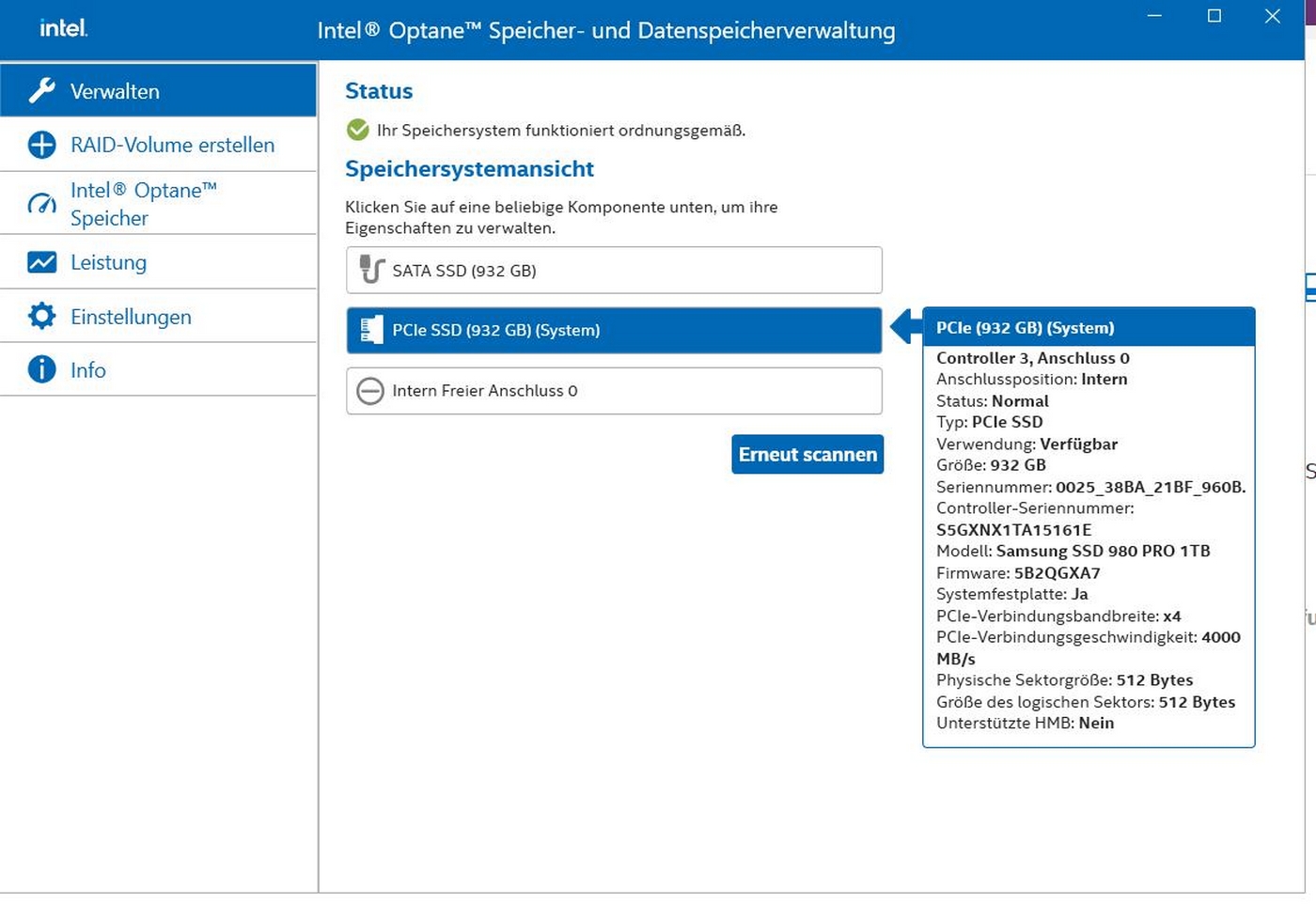This screenshot has width=1316, height=905.
Task: Click the Speichersystemansicht heading
Action: (469, 169)
